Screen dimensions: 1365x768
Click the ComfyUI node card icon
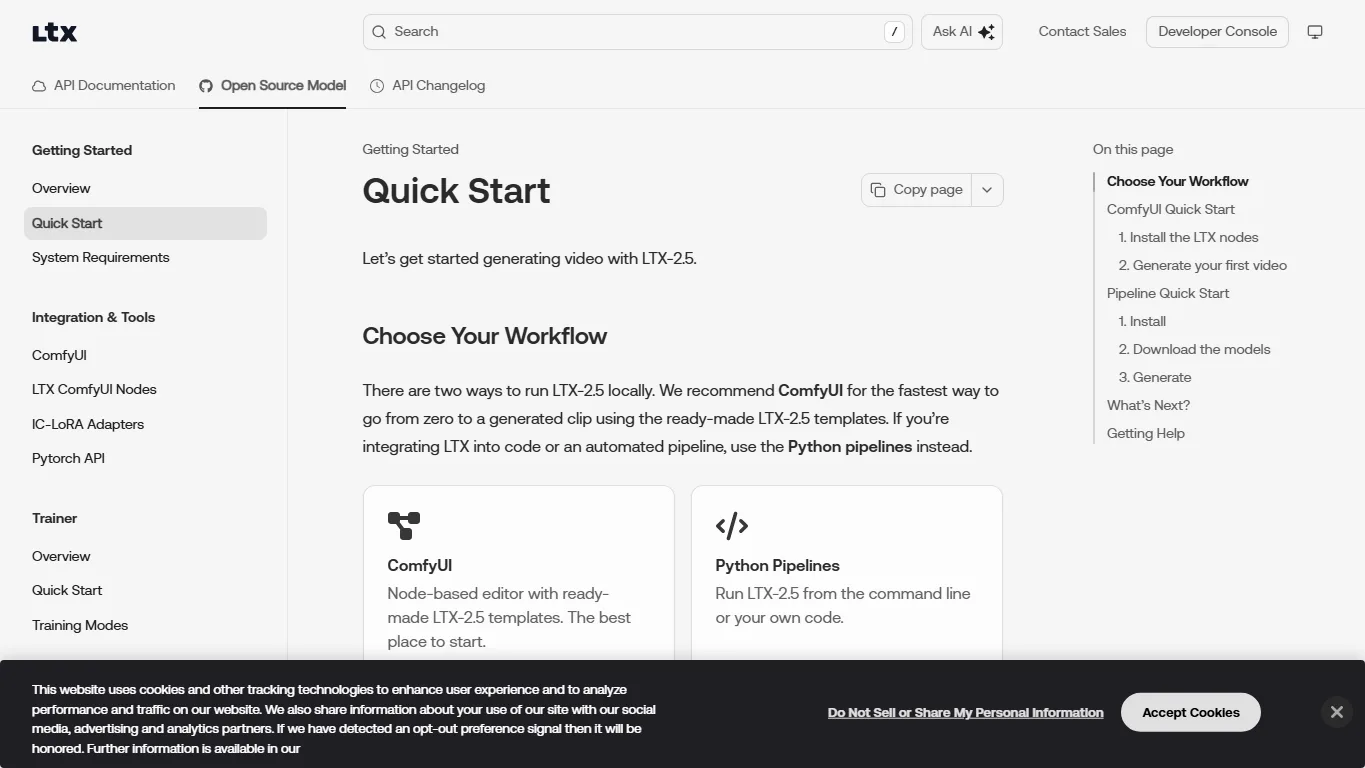[404, 525]
